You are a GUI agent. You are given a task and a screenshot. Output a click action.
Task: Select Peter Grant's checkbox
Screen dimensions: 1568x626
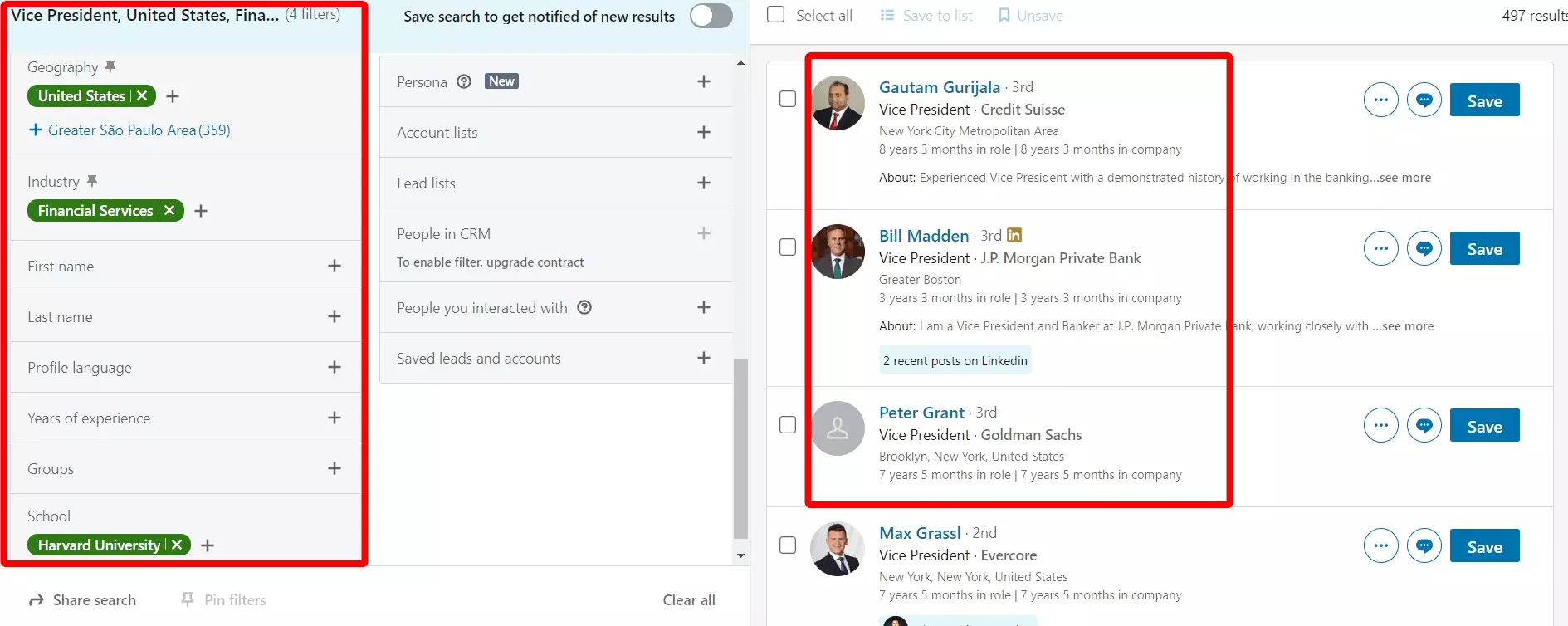click(788, 424)
